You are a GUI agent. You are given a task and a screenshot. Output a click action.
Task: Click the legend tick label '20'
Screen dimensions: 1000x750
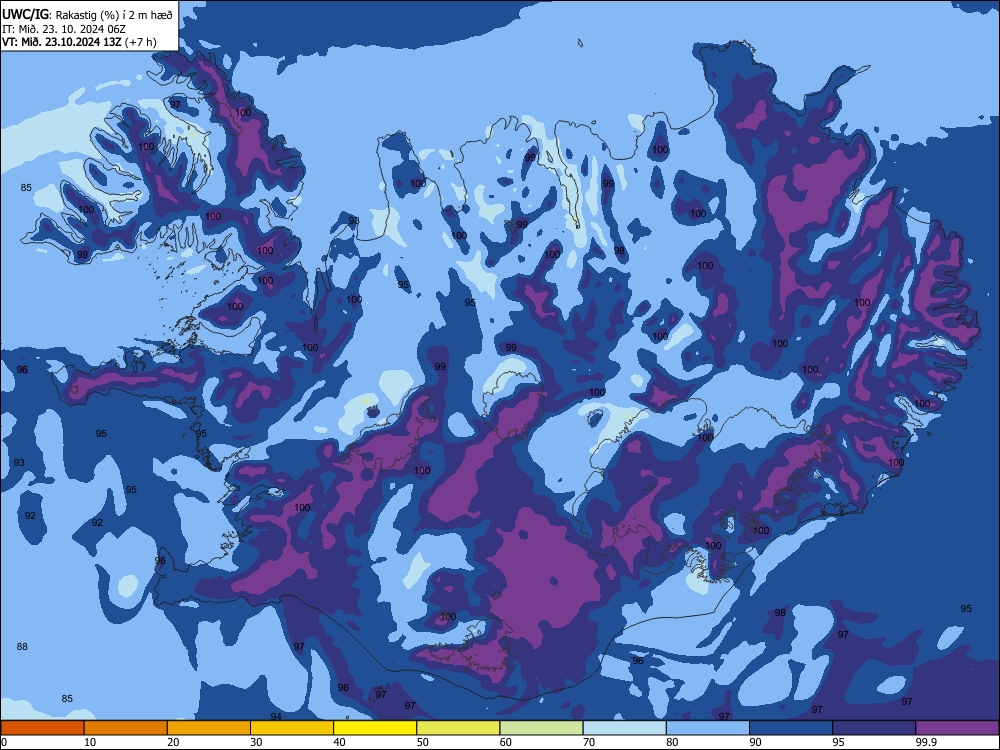coord(173,742)
